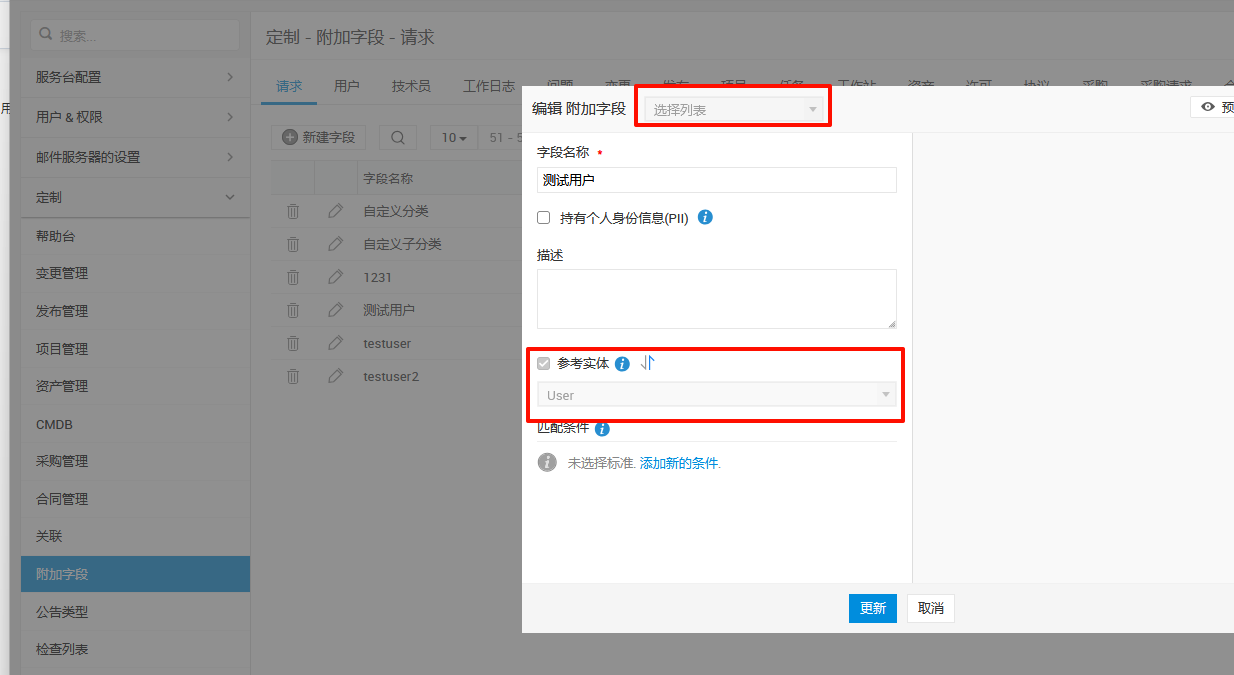1234x675 pixels.
Task: Click the 字段名称 input field
Action: pos(716,180)
